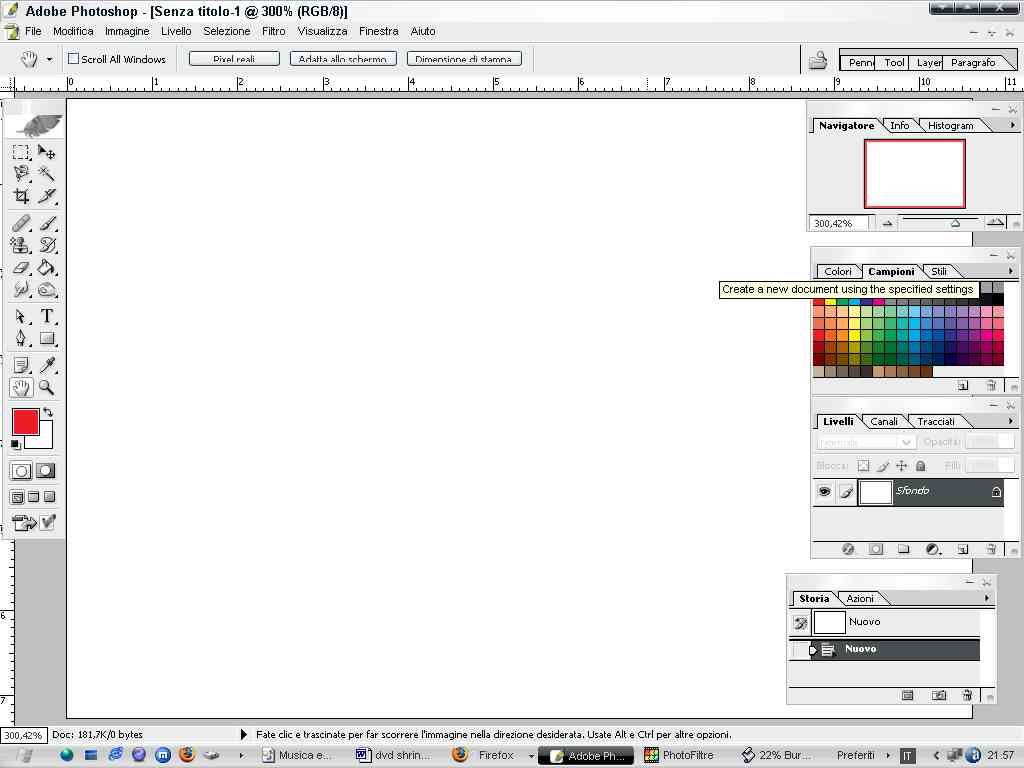
Task: Create new snapshot in Storia panel
Action: pyautogui.click(x=938, y=696)
